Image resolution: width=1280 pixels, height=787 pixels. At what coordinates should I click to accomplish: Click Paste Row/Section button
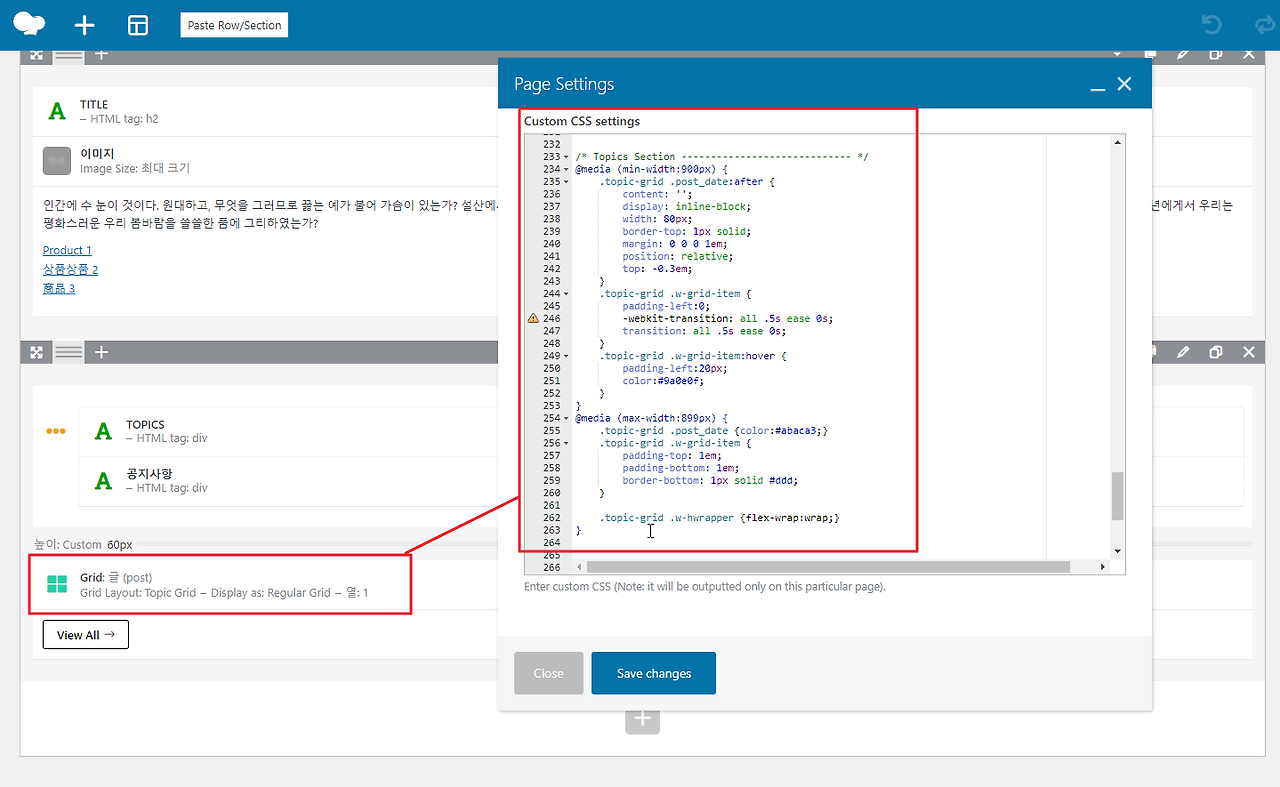click(234, 25)
